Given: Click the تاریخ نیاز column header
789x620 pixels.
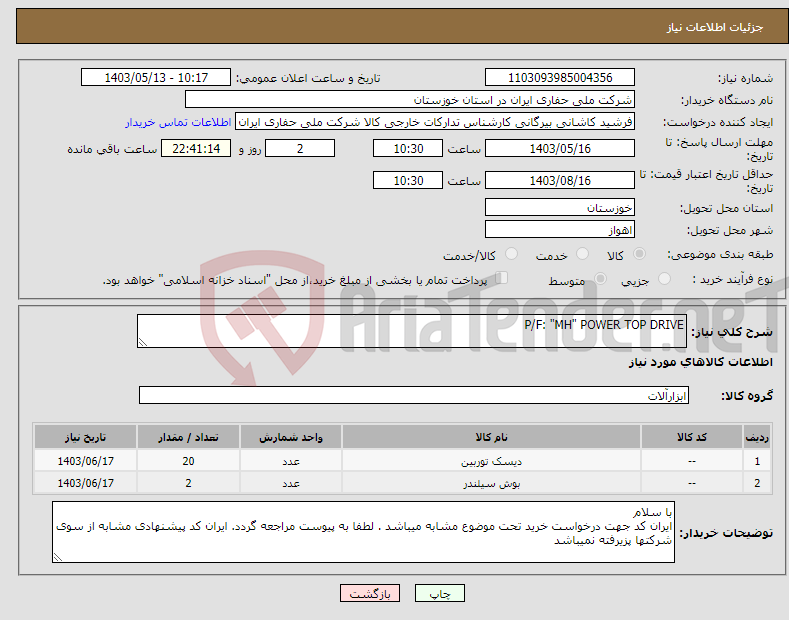Looking at the screenshot, I should (86, 437).
